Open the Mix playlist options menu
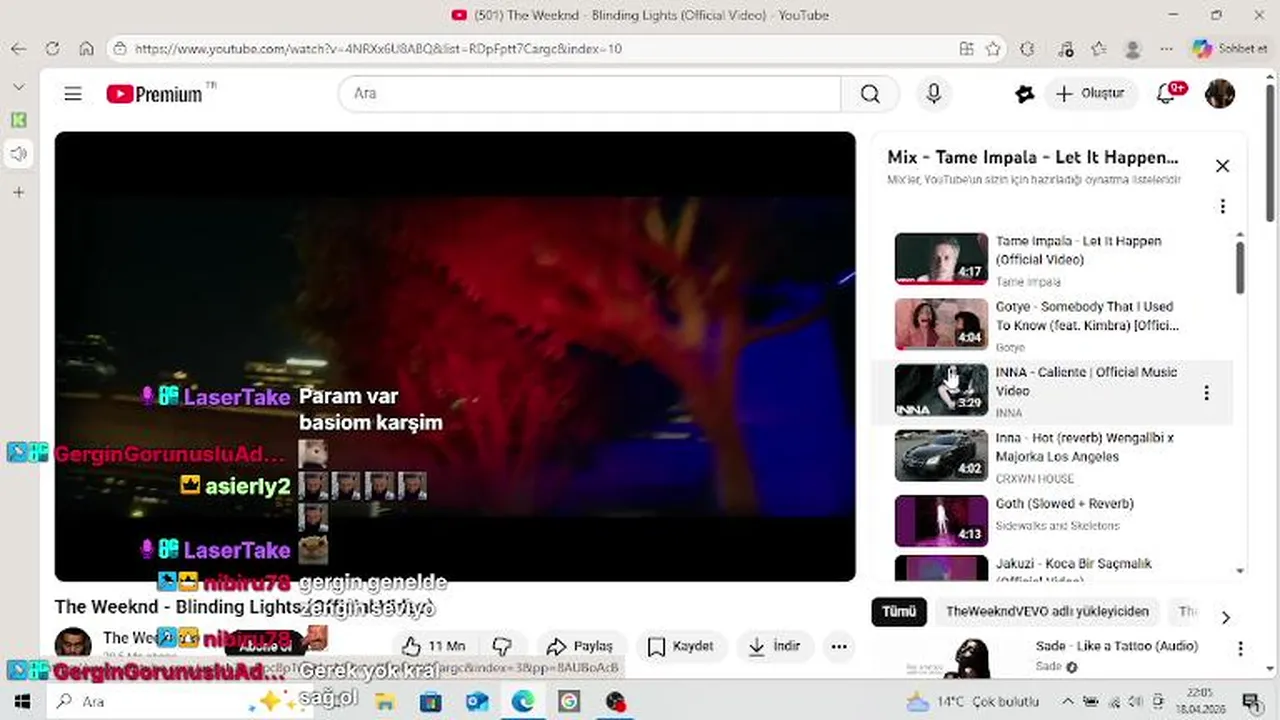1280x720 pixels. (x=1222, y=206)
